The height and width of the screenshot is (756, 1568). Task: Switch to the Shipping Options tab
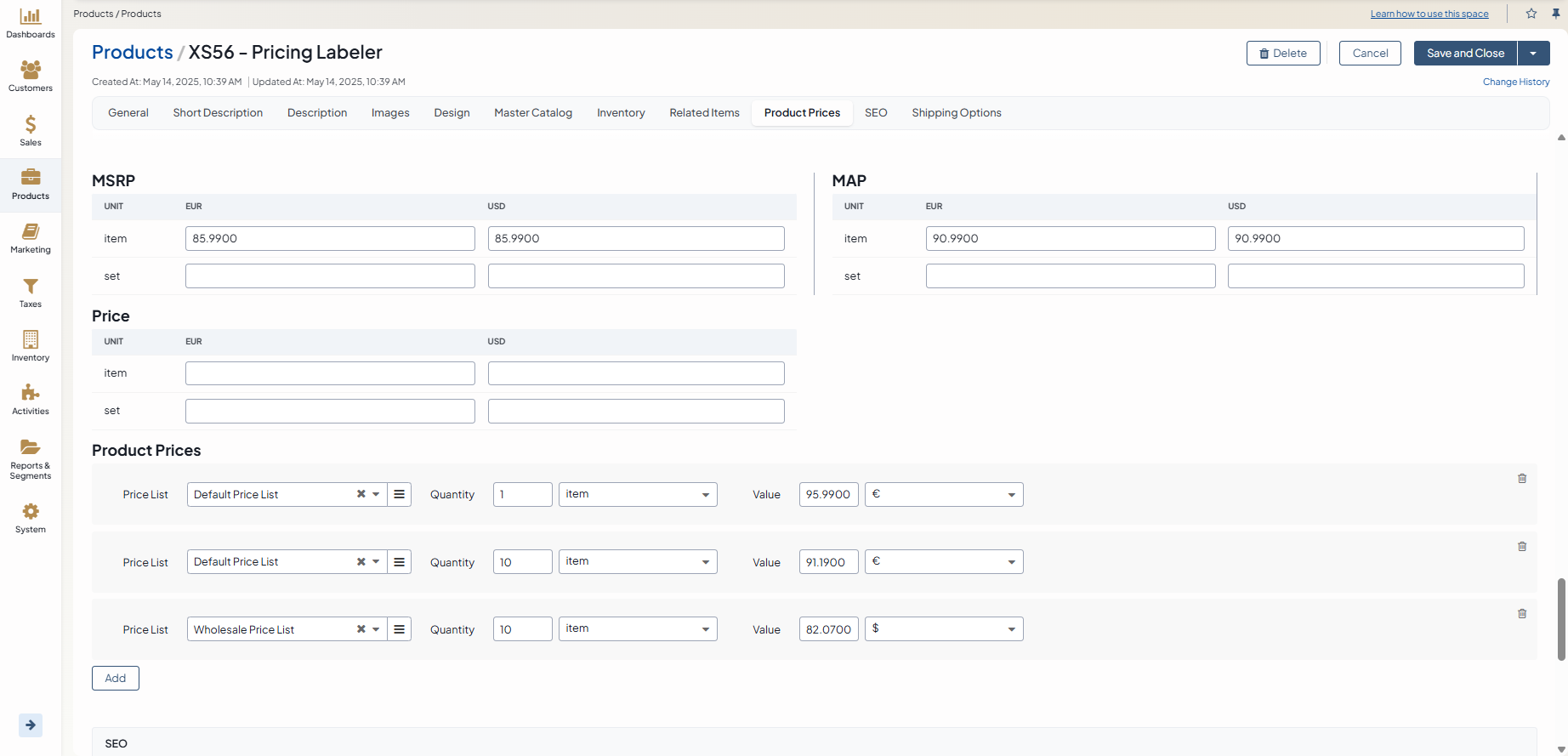[957, 113]
